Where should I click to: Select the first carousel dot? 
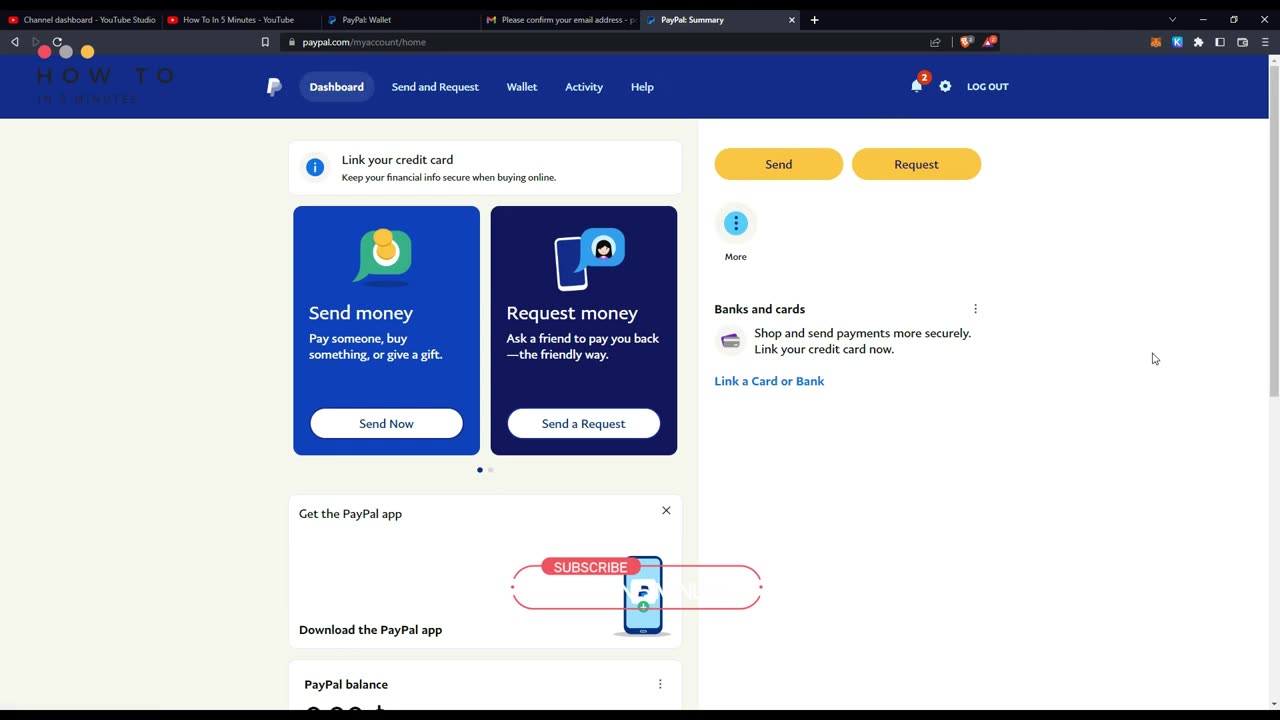pyautogui.click(x=480, y=470)
